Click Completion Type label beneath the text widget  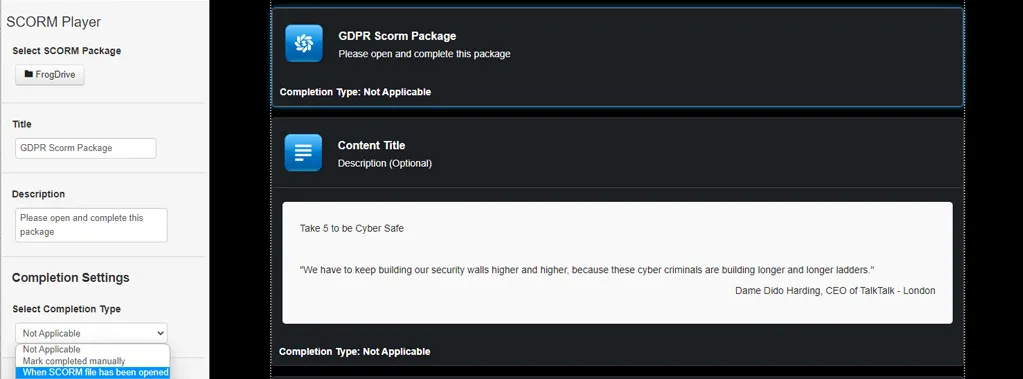coord(355,352)
